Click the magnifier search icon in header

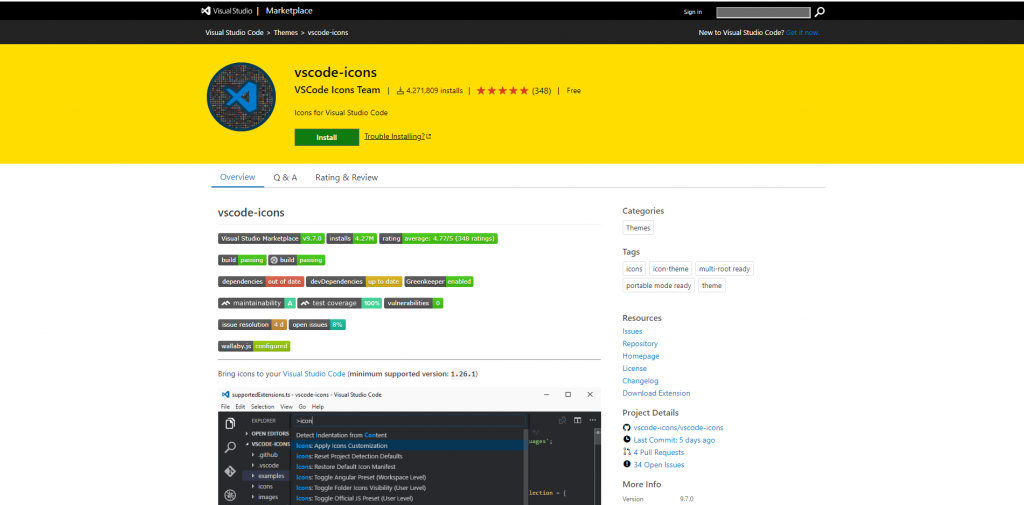820,12
